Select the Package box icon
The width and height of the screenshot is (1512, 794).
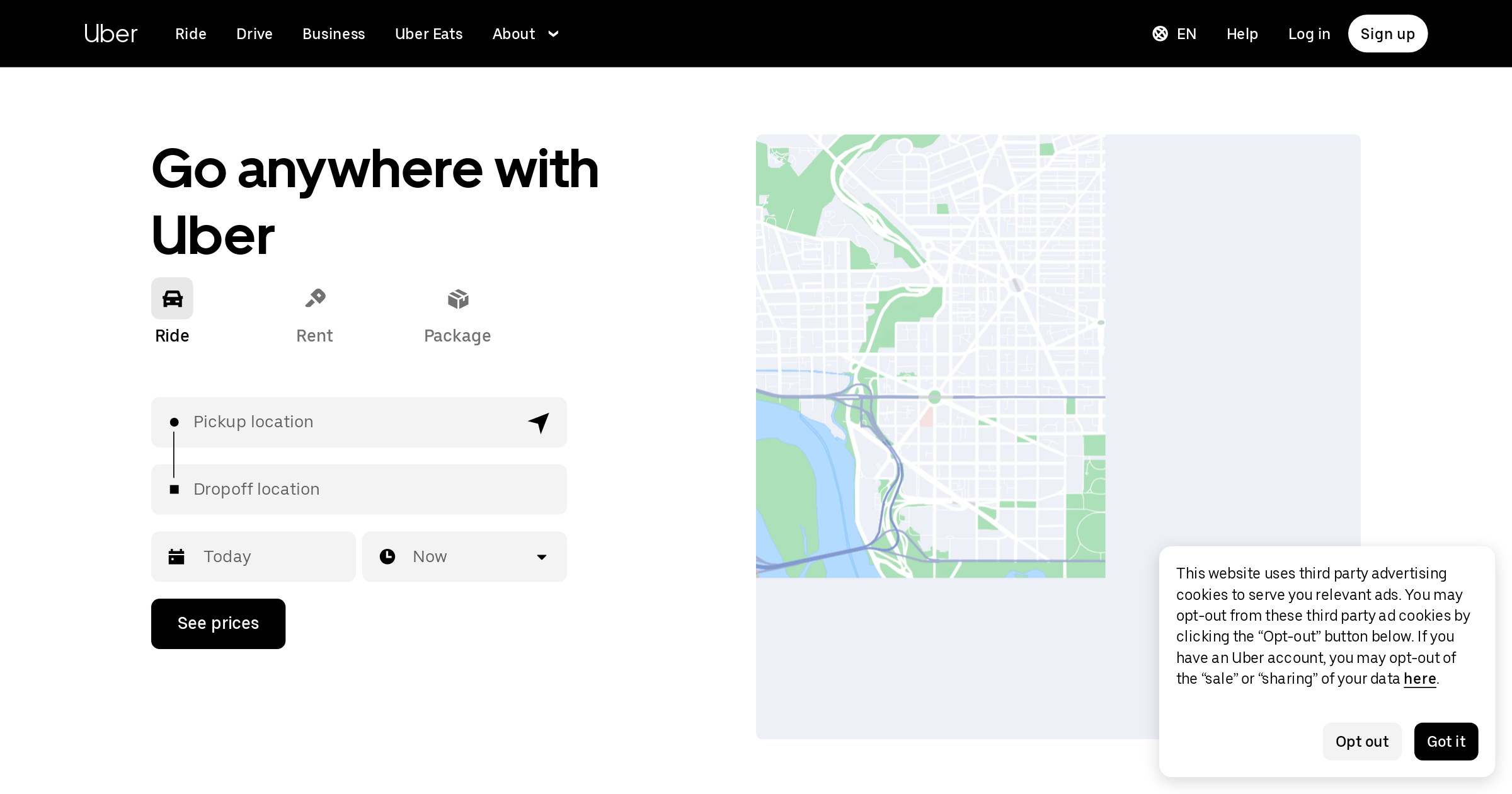(458, 299)
